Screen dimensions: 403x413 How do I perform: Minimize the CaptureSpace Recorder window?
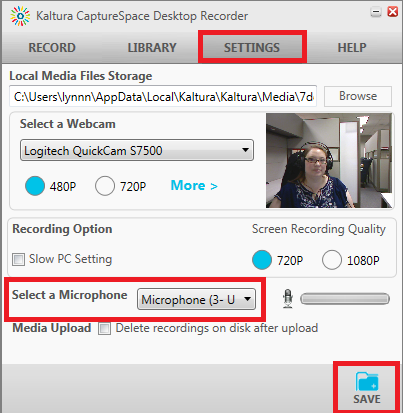tap(376, 12)
